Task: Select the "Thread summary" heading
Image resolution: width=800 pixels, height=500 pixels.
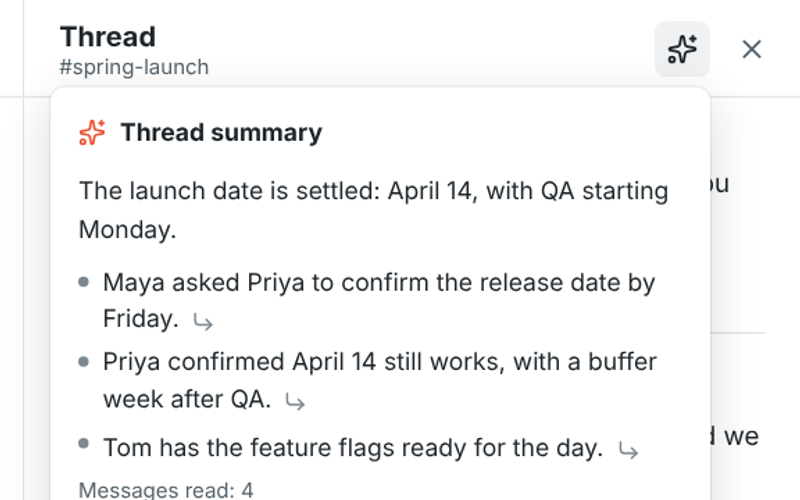Action: [x=221, y=133]
